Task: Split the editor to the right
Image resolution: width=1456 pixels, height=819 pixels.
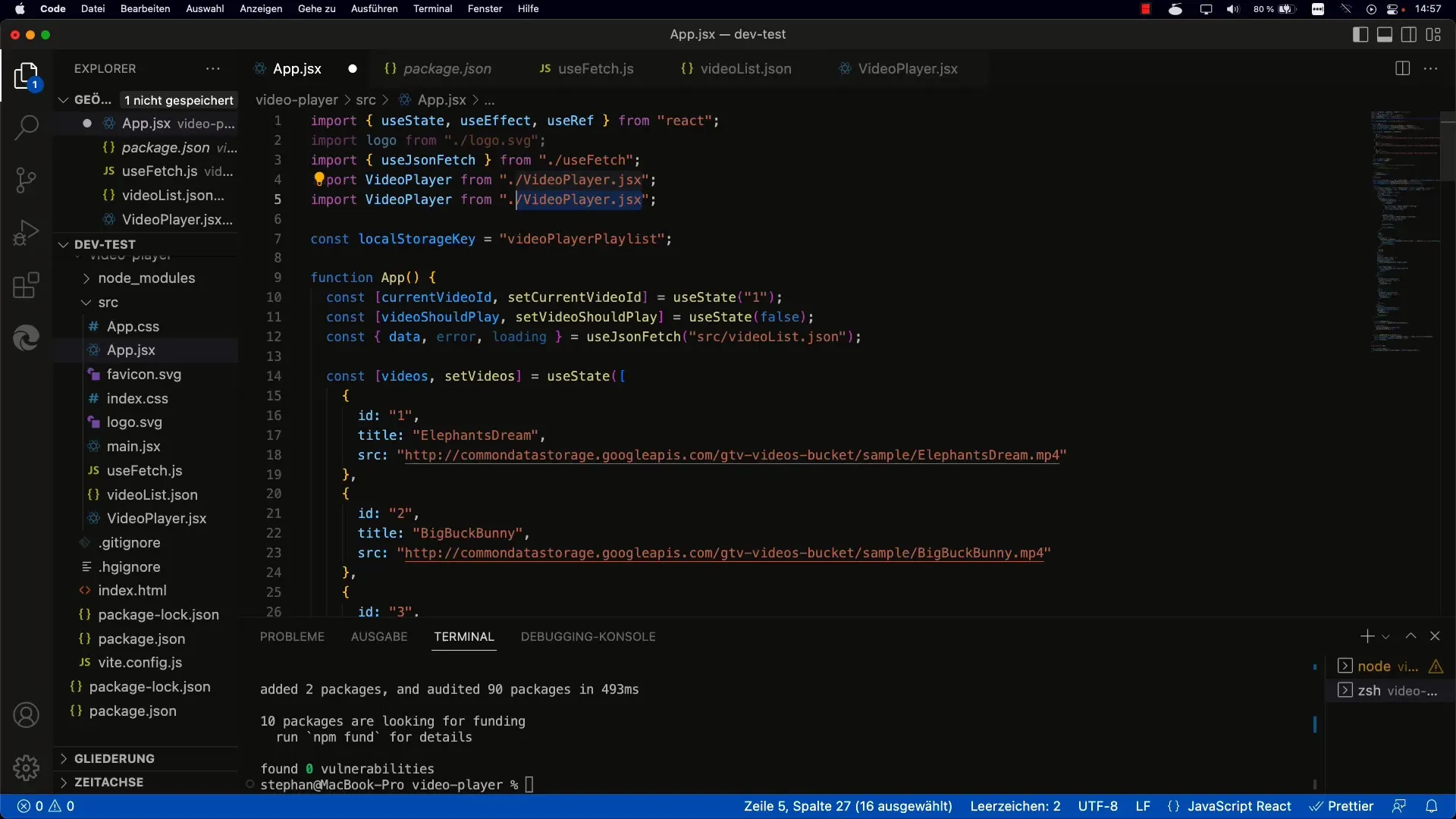Action: point(1402,68)
